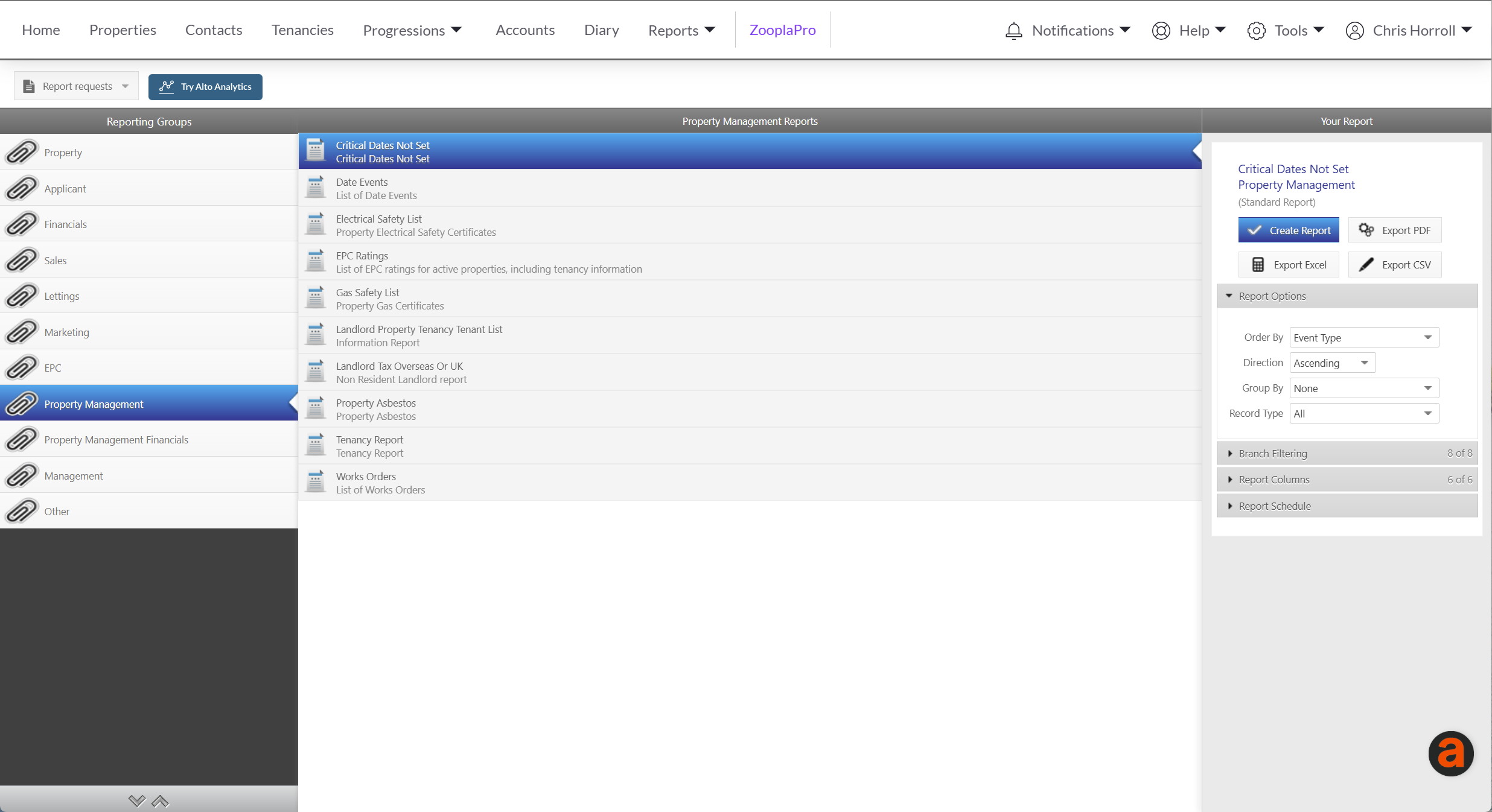
Task: Click the Lettings group paperclip icon
Action: click(x=22, y=296)
